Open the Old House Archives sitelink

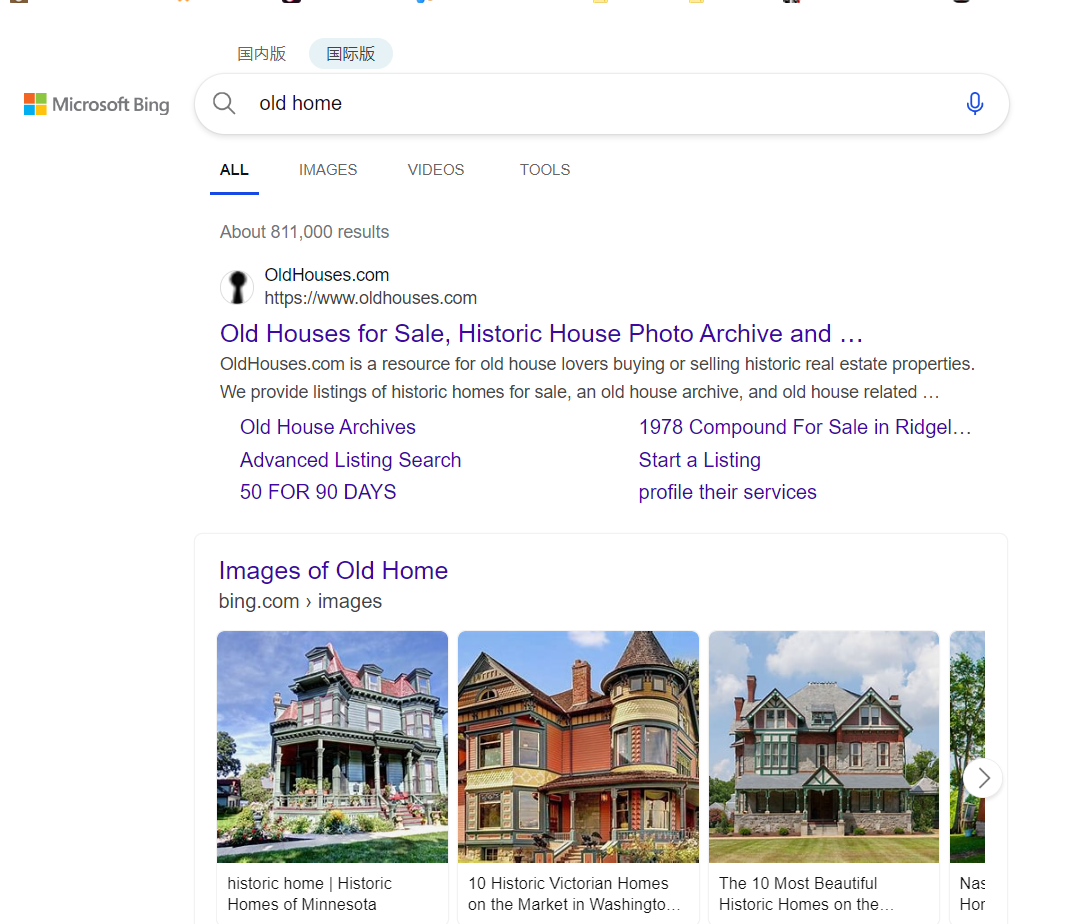click(x=327, y=427)
